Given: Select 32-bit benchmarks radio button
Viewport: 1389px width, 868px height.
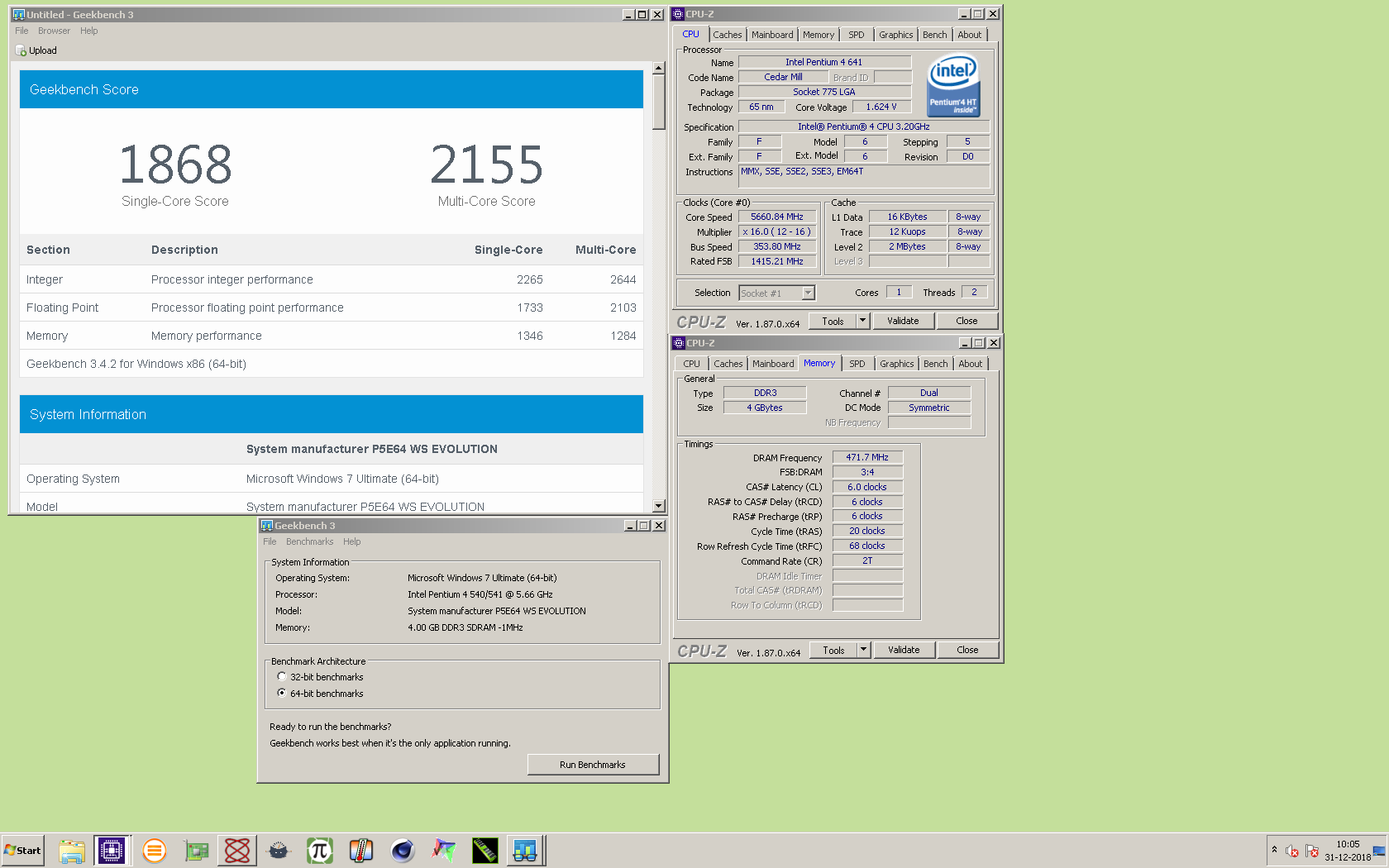Looking at the screenshot, I should 282,676.
